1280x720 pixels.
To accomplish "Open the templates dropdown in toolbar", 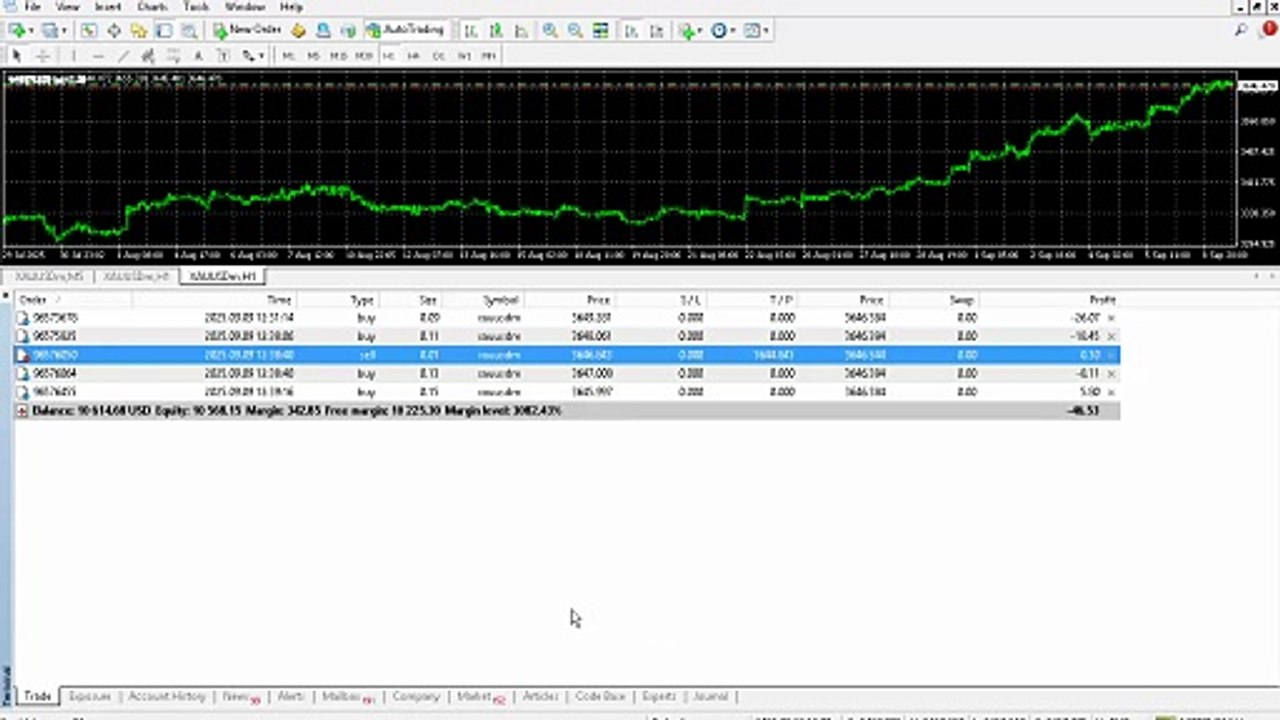I will pyautogui.click(x=757, y=31).
